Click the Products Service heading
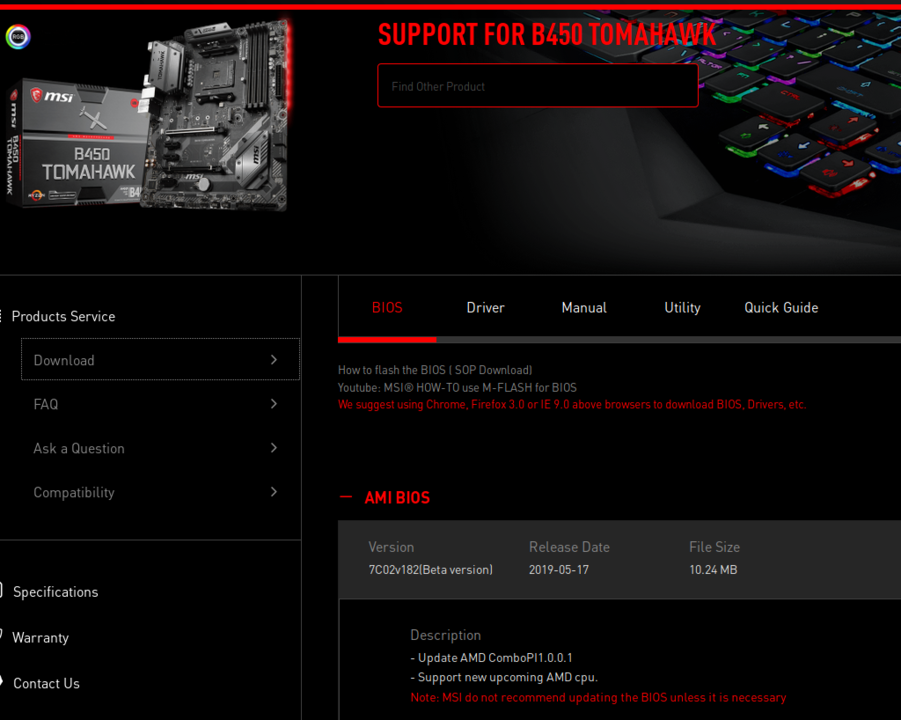This screenshot has width=901, height=720. tap(63, 316)
